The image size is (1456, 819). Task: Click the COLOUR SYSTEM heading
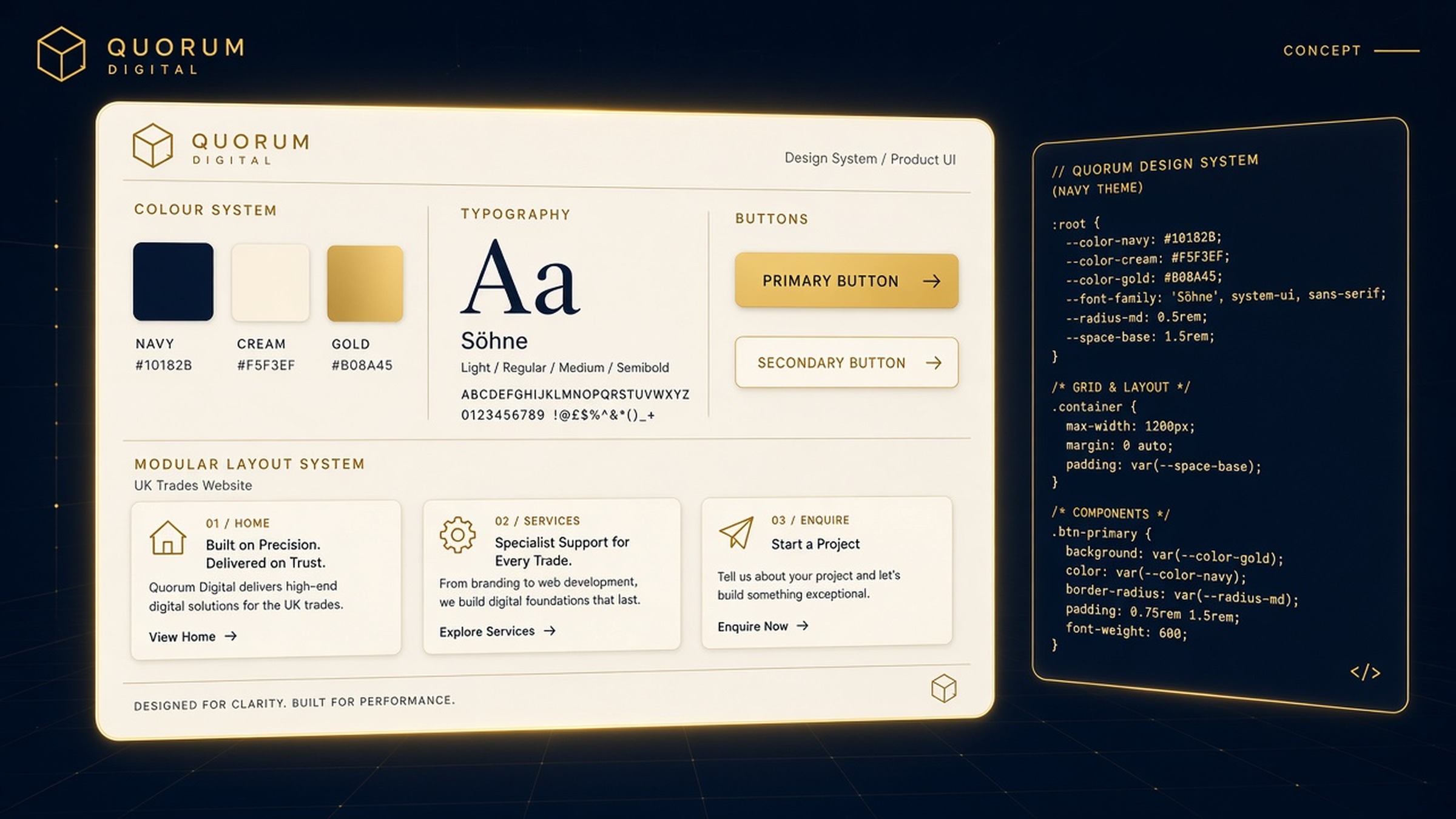point(206,210)
